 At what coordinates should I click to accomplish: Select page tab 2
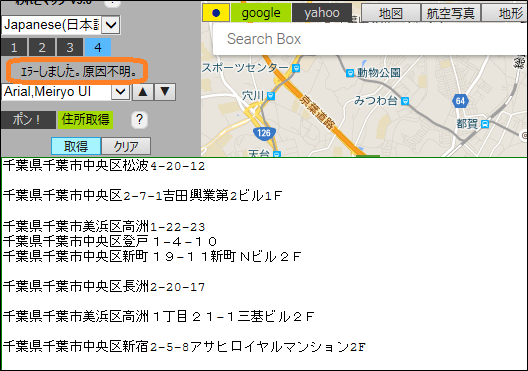pyautogui.click(x=42, y=47)
